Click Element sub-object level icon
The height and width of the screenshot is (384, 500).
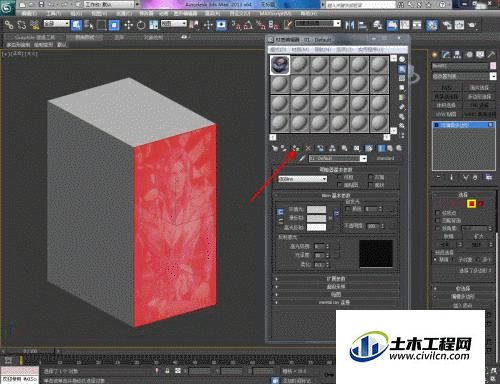481,203
